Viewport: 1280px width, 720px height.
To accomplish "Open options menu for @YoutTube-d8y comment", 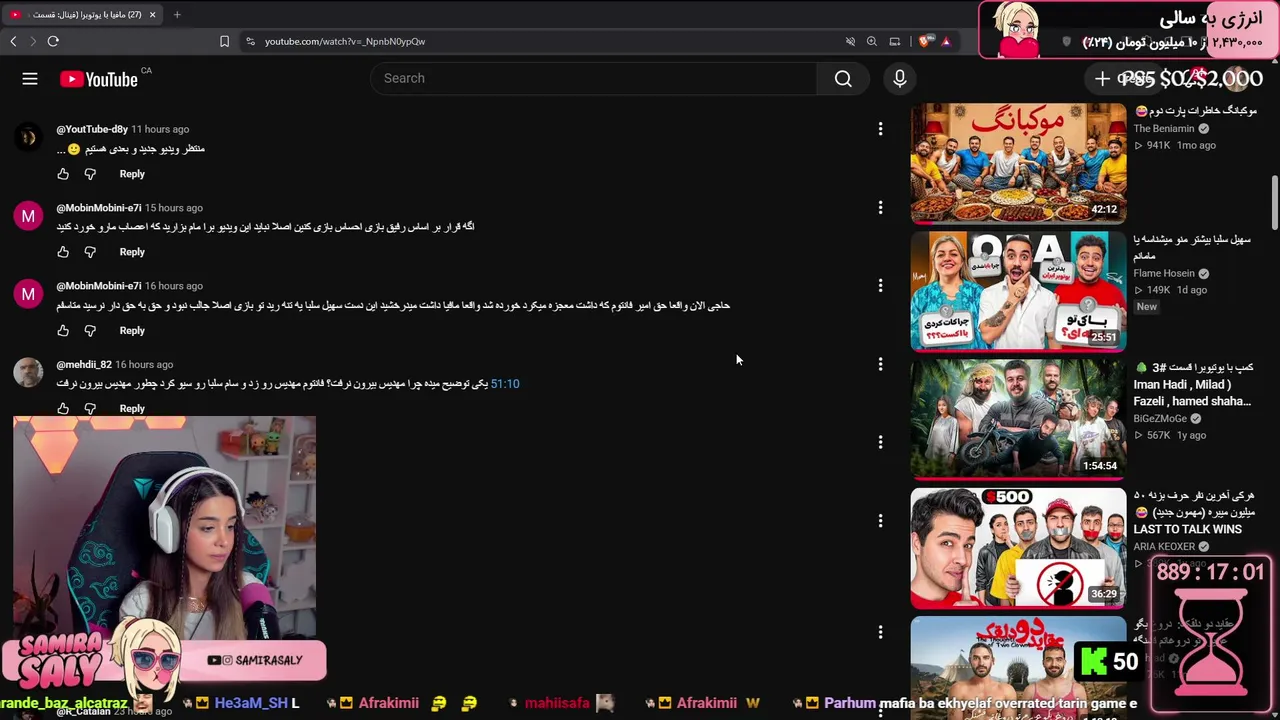I will pyautogui.click(x=880, y=129).
